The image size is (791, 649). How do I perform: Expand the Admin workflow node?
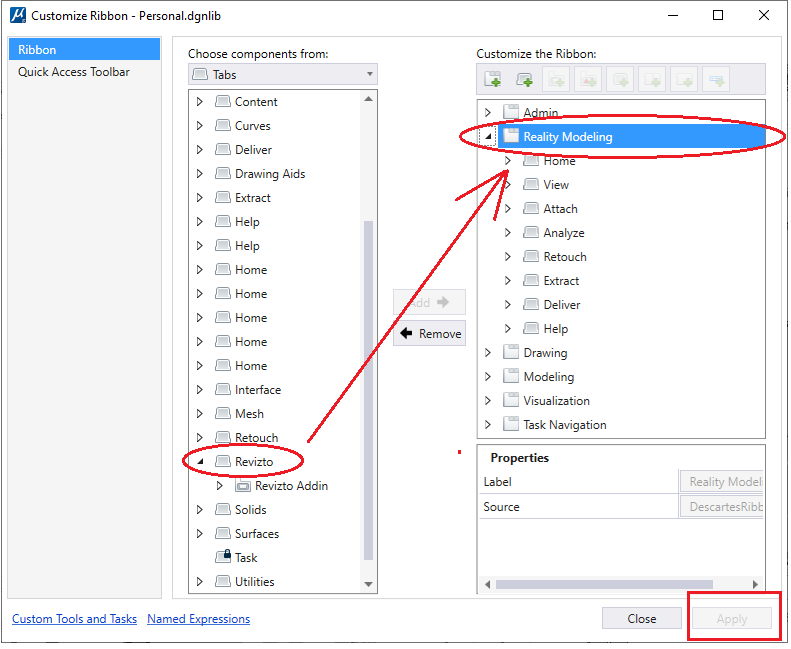click(488, 113)
